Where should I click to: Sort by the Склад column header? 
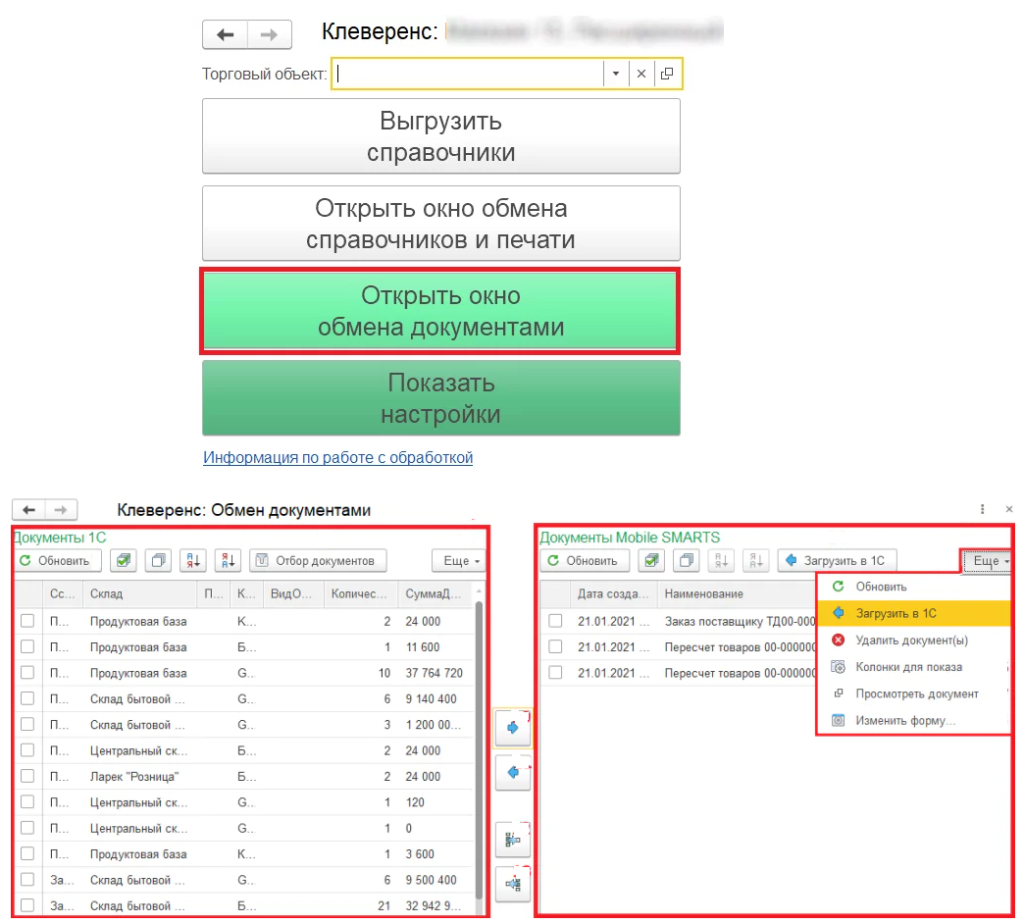pos(140,594)
